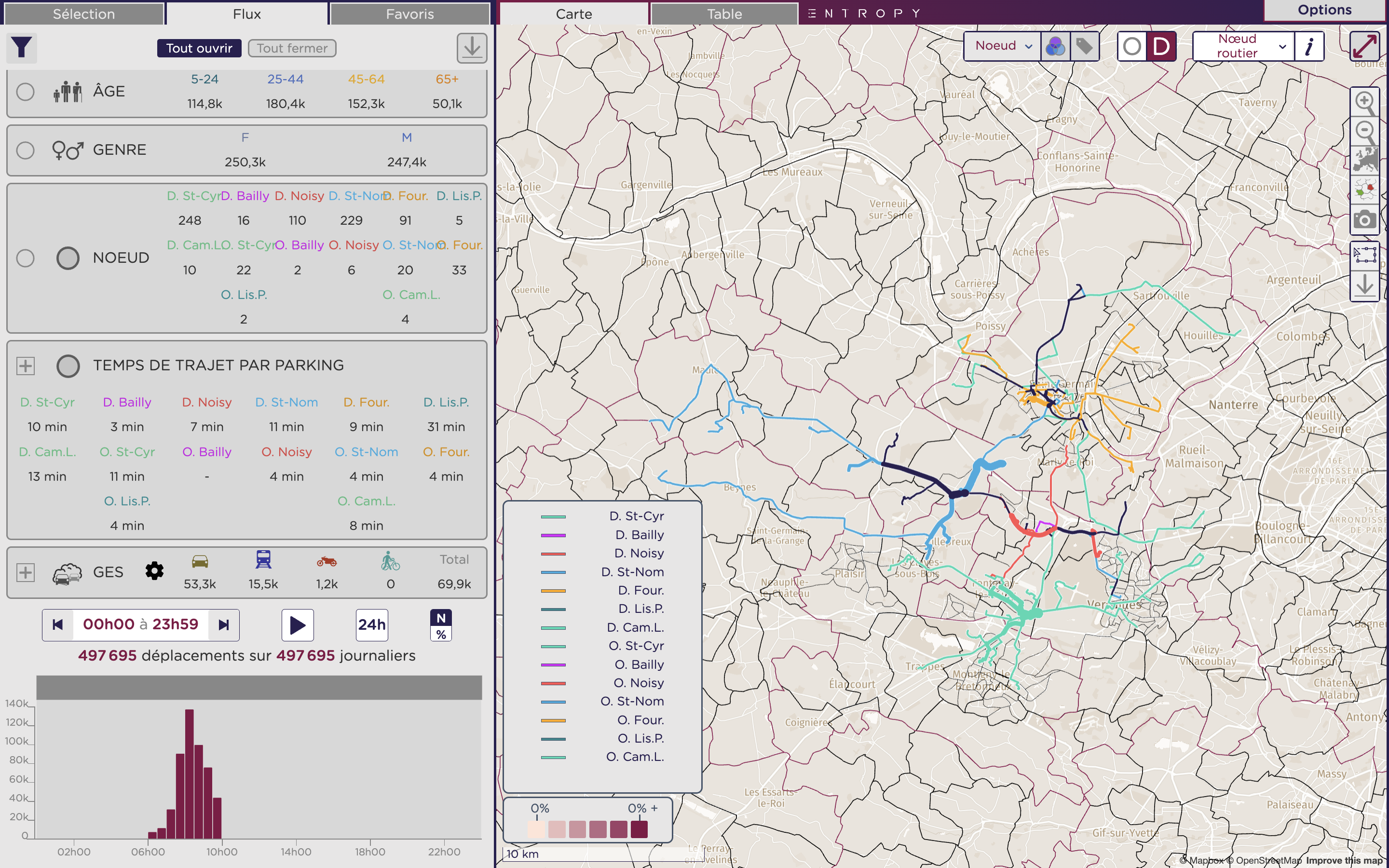This screenshot has width=1389, height=868.
Task: Switch to the Carte tab
Action: point(573,14)
